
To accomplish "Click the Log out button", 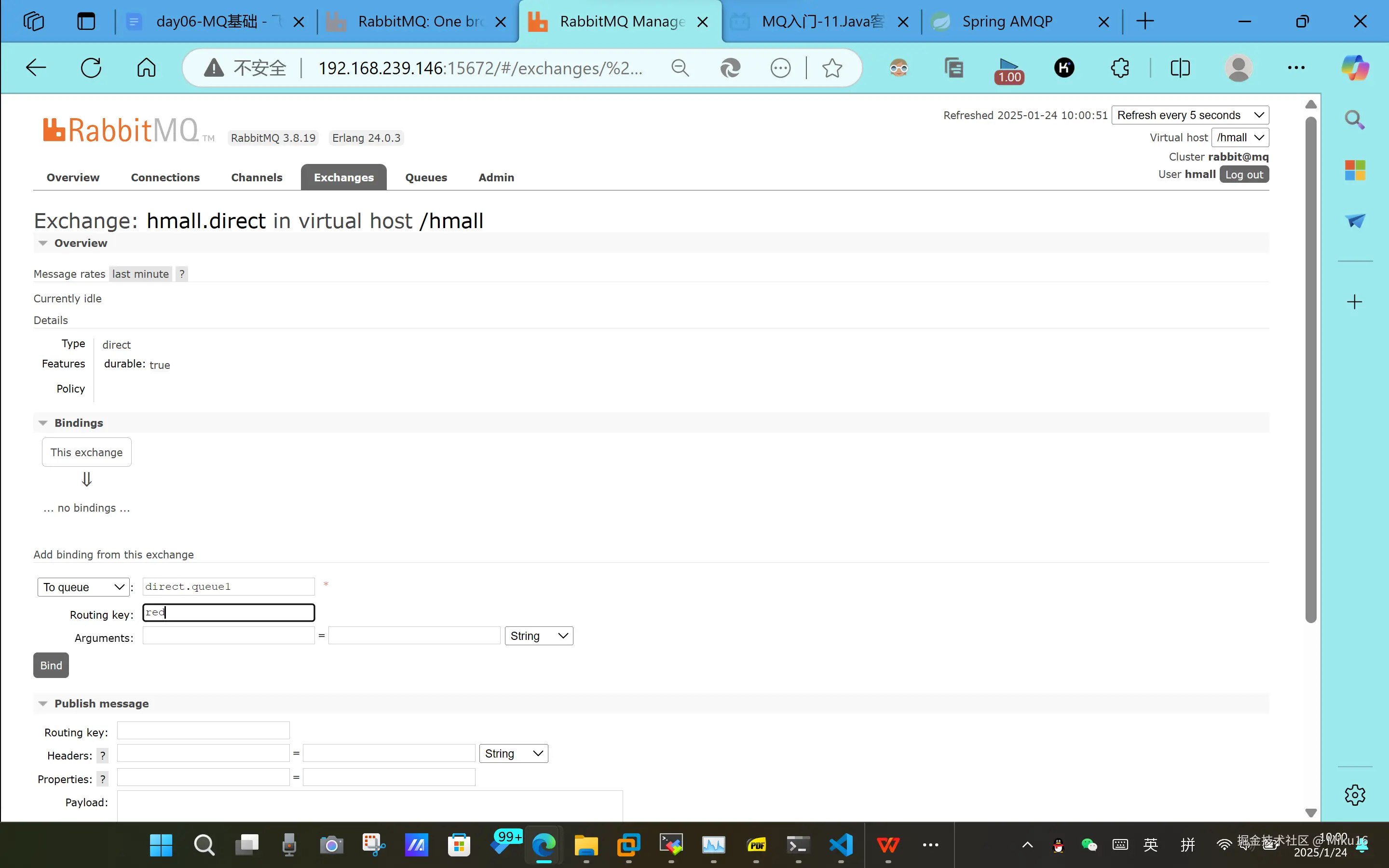I will coord(1243,175).
